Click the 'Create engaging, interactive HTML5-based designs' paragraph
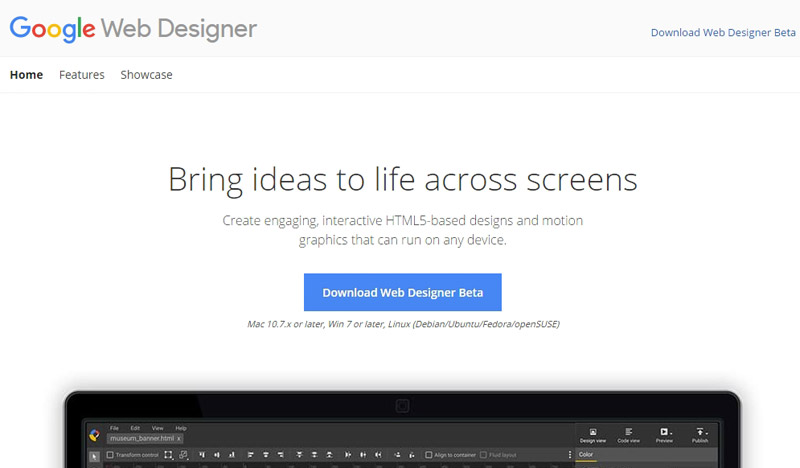This screenshot has width=800, height=468. coord(403,230)
